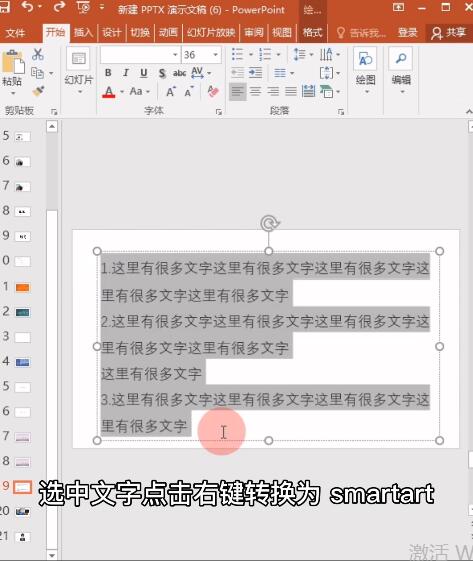Click the Increase Font Size icon
The width and height of the screenshot is (473, 561).
171,92
